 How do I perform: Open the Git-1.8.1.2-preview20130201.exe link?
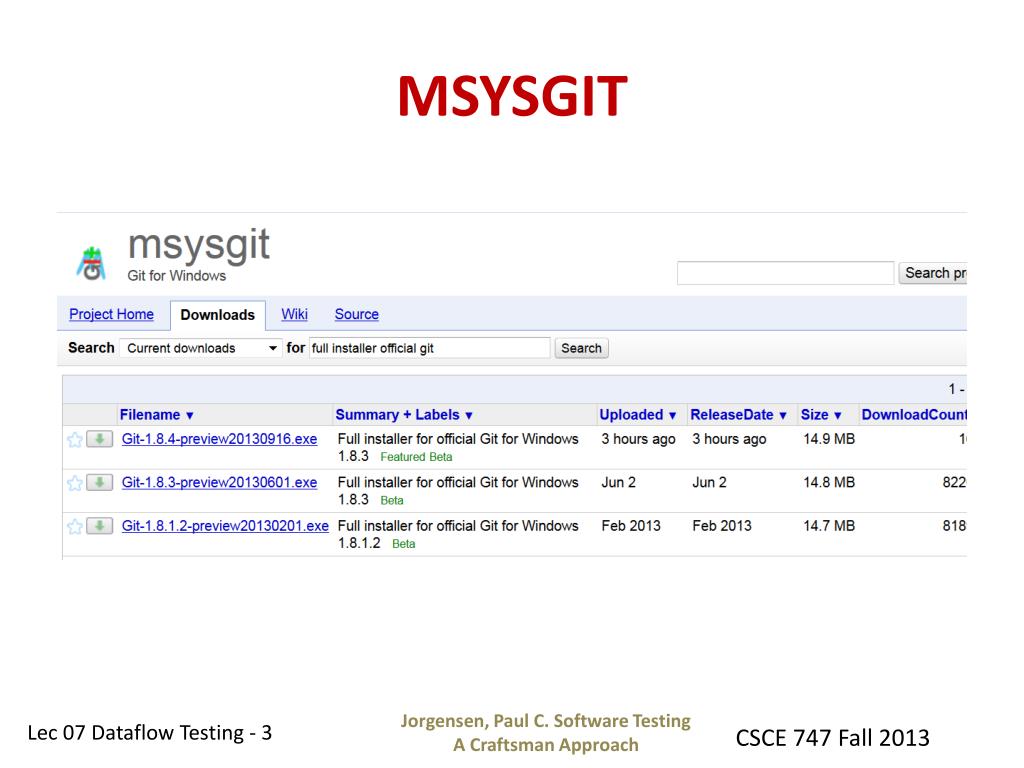pos(225,526)
